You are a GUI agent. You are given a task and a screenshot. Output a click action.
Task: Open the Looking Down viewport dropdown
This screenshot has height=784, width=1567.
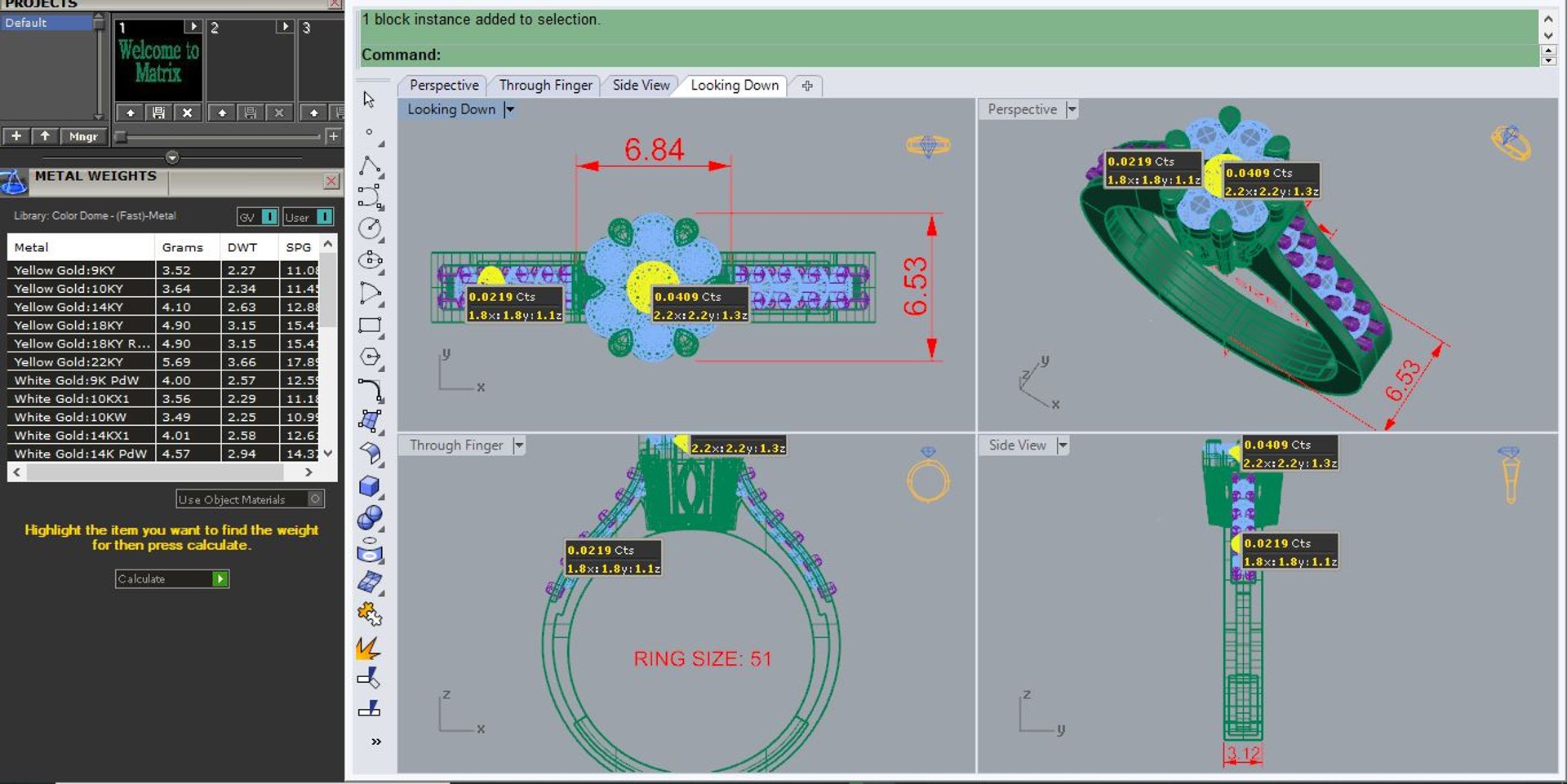coord(509,109)
